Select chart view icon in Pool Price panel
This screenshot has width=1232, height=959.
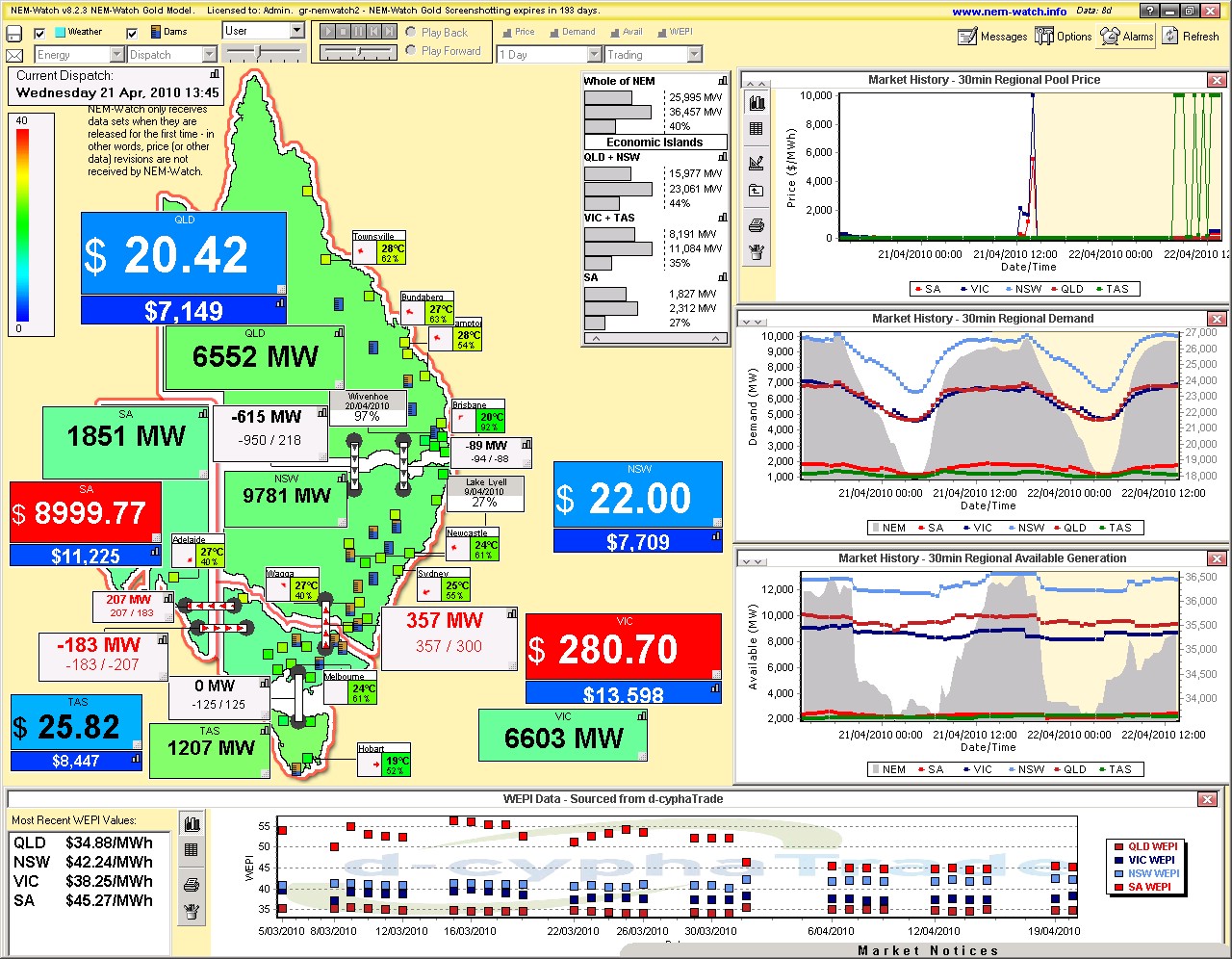757,103
